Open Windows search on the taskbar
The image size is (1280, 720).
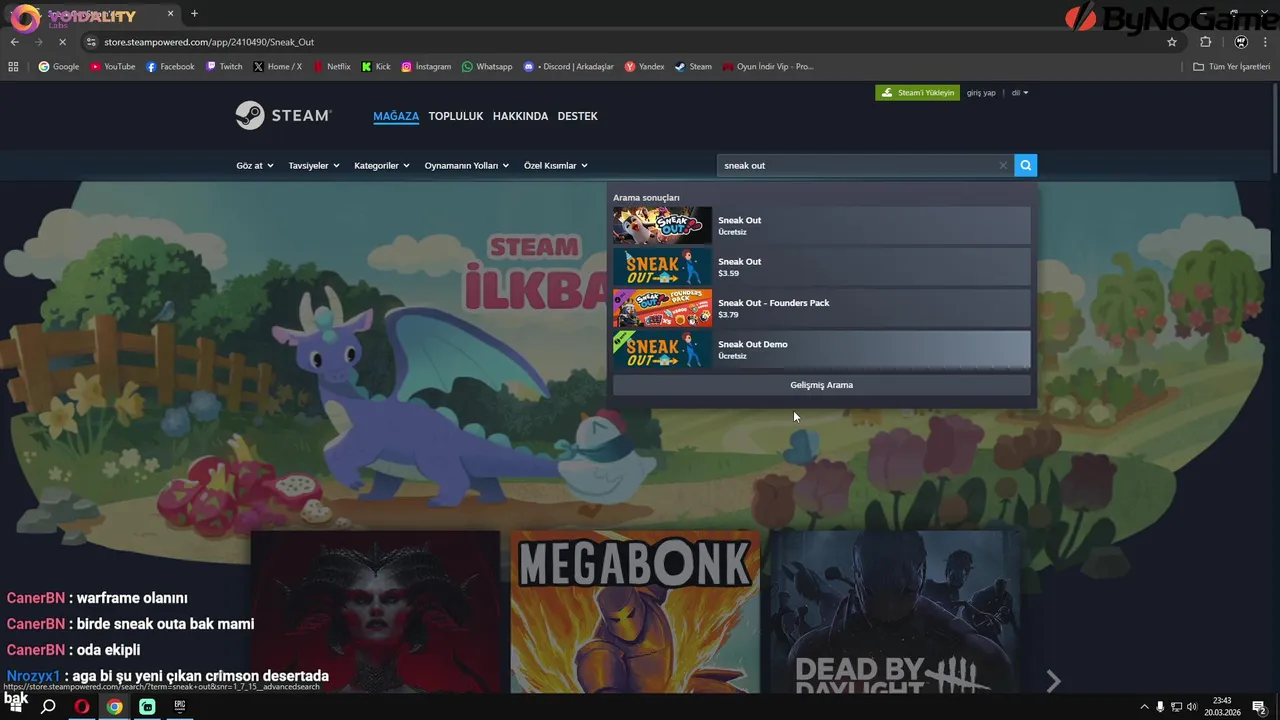pos(48,706)
